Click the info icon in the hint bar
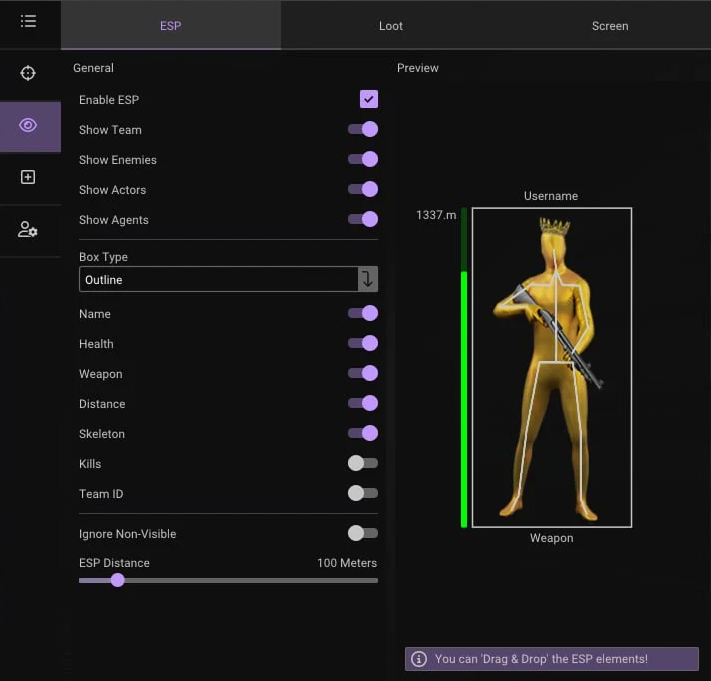The image size is (711, 681). [419, 659]
